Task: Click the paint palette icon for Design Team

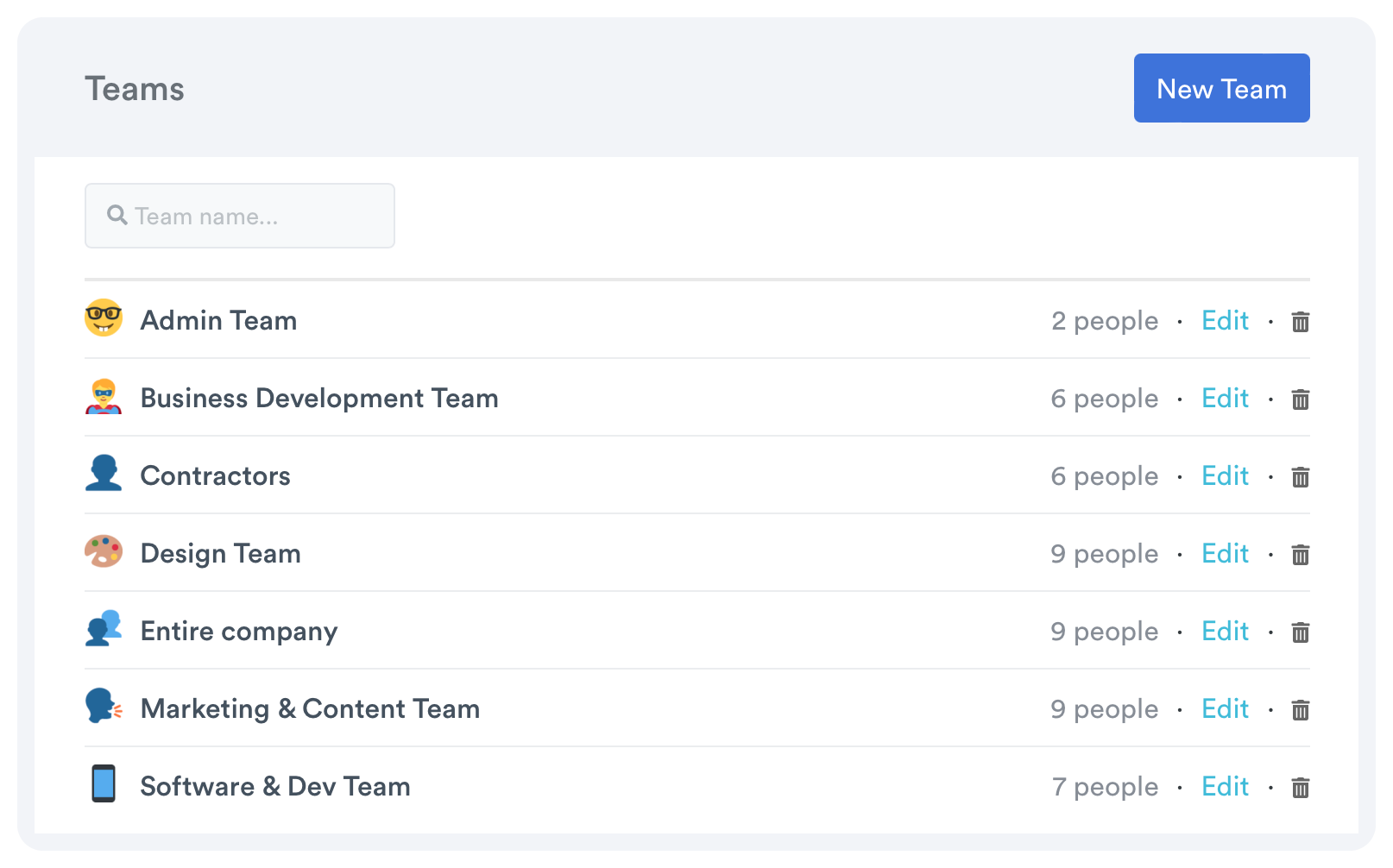Action: pos(104,551)
